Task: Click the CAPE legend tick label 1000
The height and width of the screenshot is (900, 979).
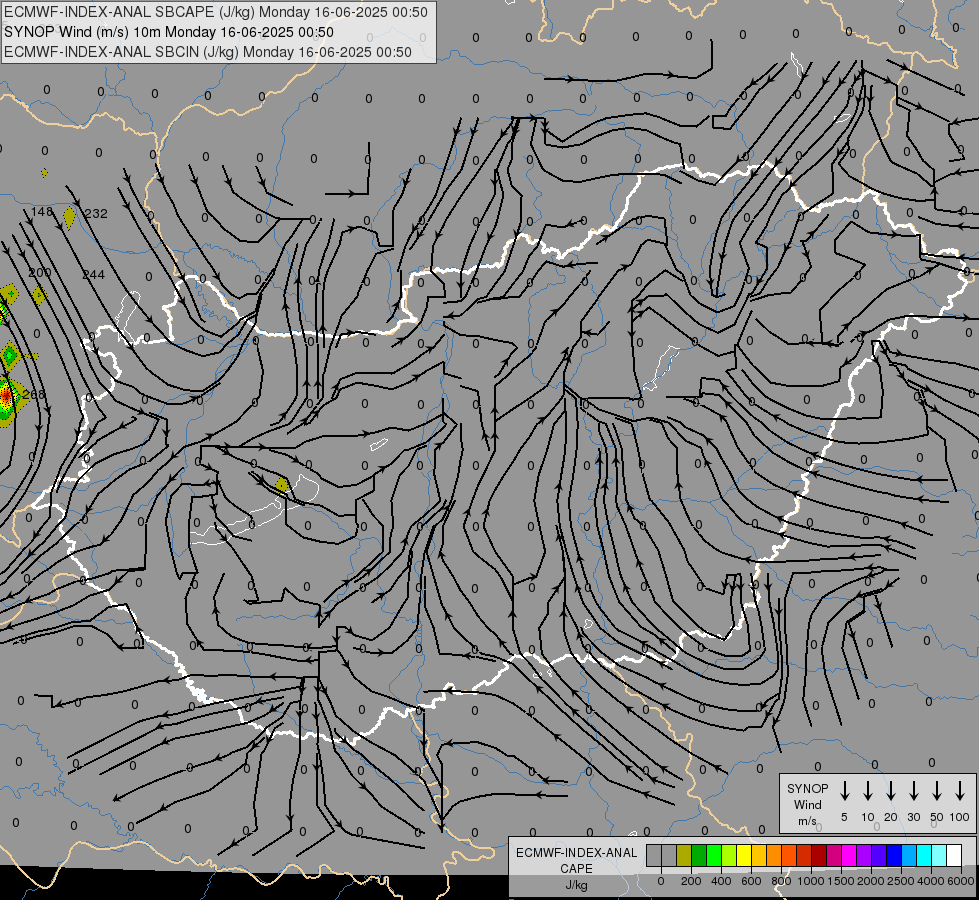Action: pyautogui.click(x=811, y=881)
